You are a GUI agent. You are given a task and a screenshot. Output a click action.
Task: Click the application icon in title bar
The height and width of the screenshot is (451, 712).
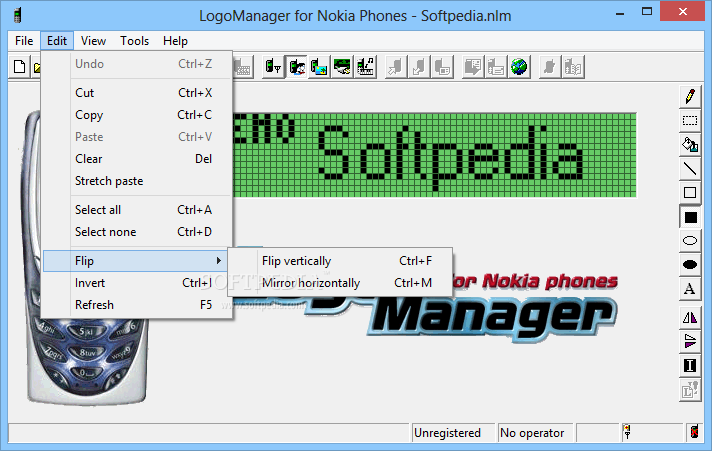(18, 15)
